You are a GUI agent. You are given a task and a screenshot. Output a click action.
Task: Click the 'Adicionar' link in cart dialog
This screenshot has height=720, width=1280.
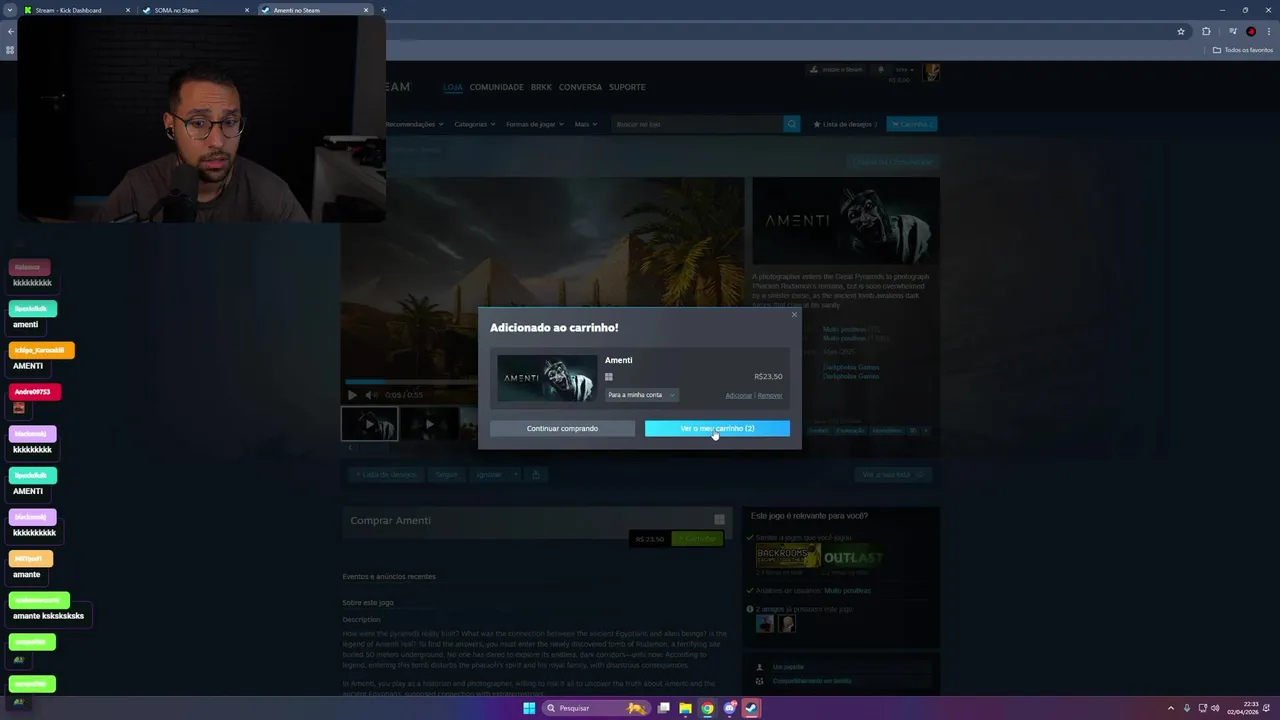coord(739,396)
